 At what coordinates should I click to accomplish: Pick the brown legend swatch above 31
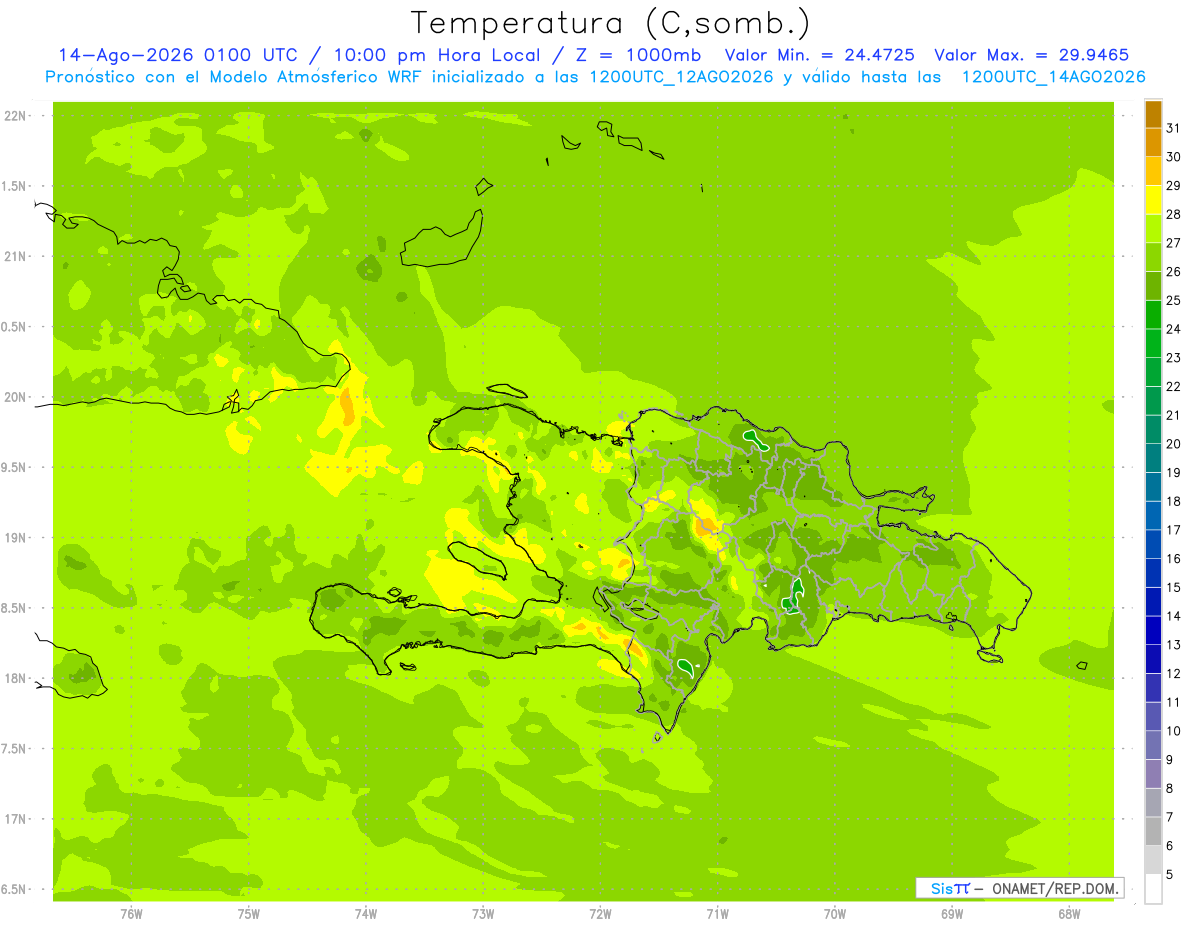click(1153, 114)
